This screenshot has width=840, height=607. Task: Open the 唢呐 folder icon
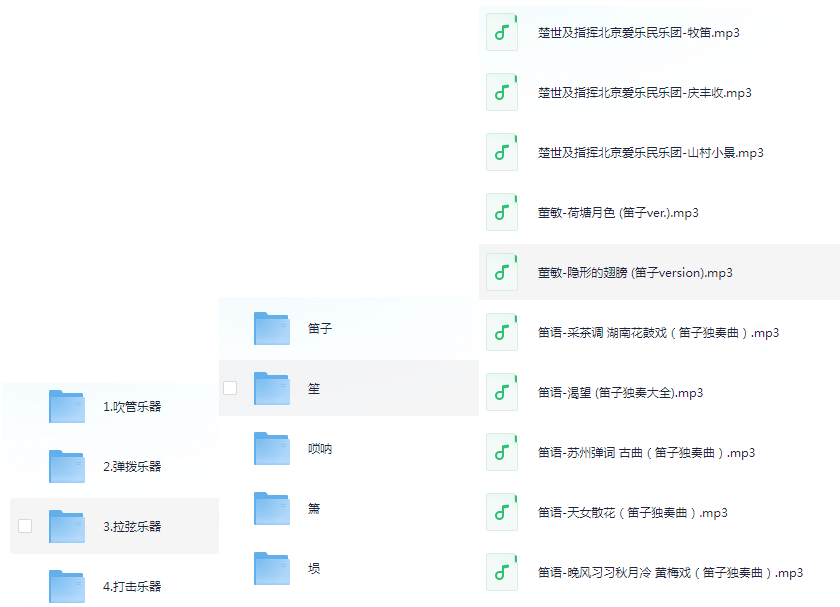[271, 448]
